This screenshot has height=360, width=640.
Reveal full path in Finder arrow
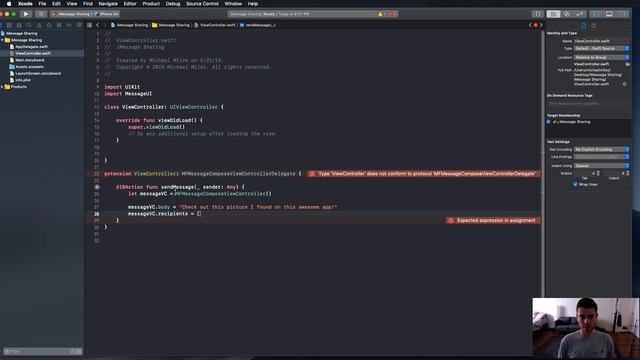624,84
